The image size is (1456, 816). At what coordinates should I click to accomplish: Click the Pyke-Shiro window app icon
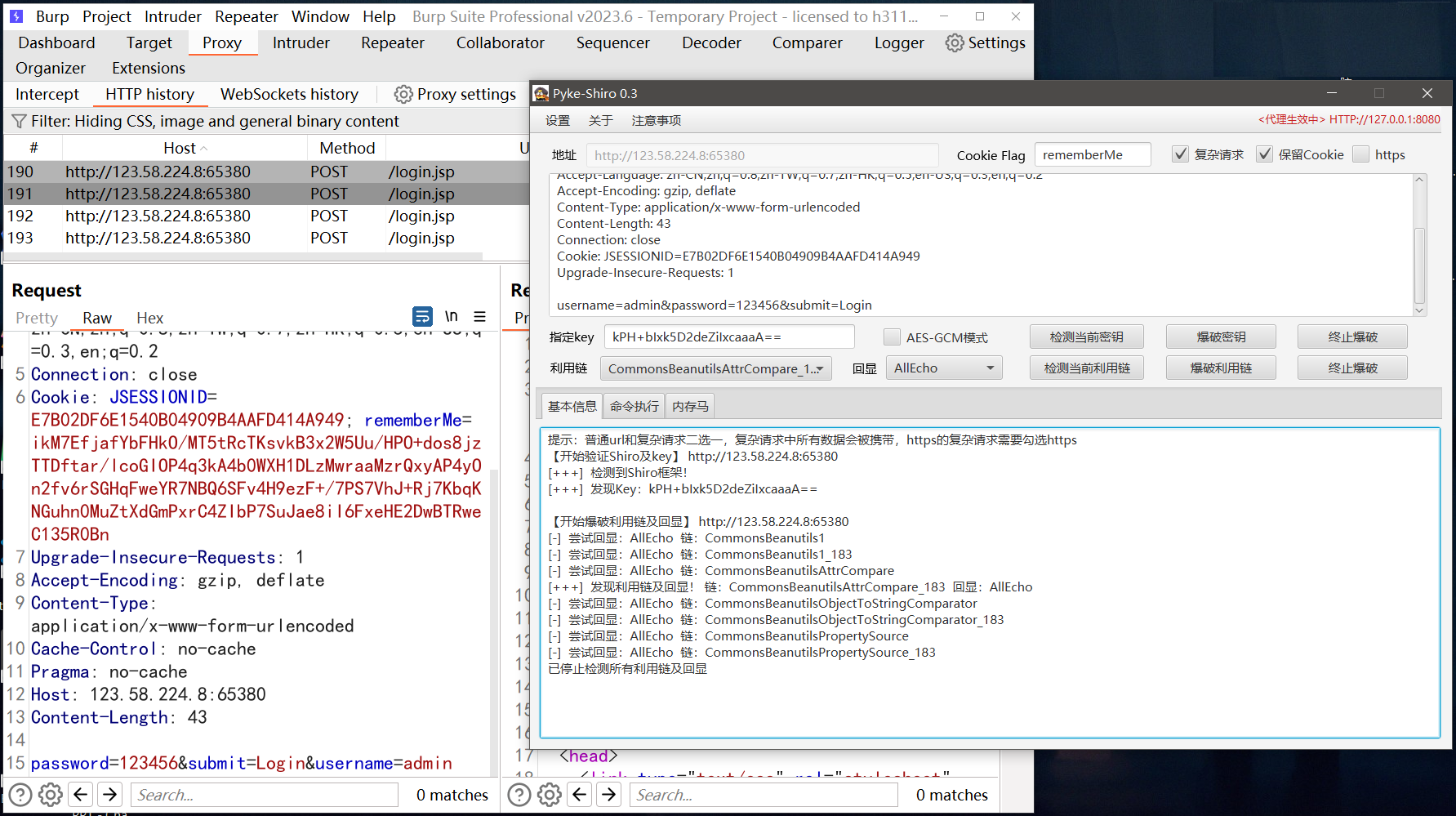point(541,94)
